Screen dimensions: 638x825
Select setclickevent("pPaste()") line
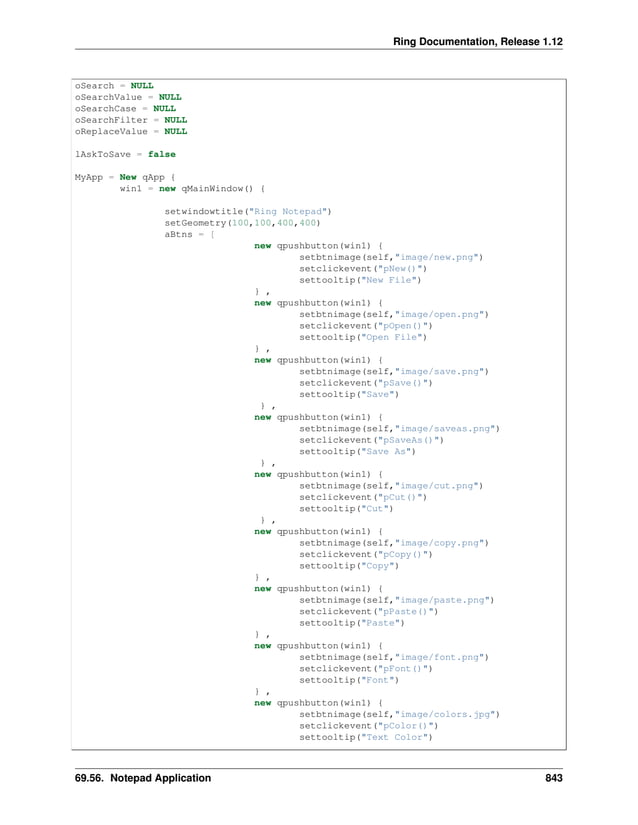[369, 611]
